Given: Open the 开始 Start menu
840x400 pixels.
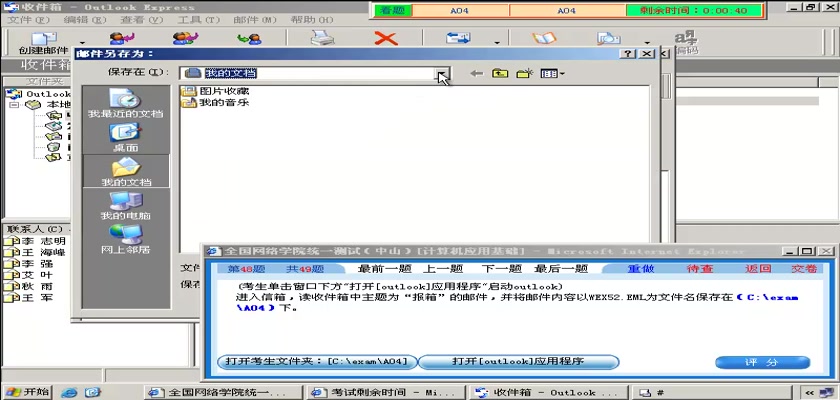Looking at the screenshot, I should (27, 392).
